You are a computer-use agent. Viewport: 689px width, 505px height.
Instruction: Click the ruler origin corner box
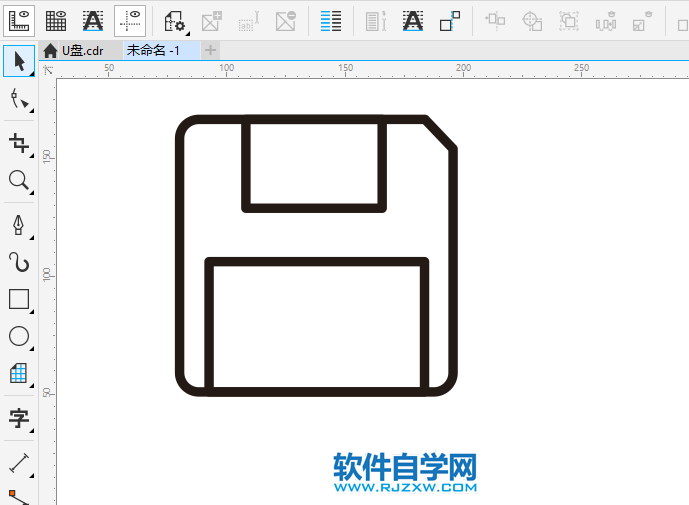point(48,70)
